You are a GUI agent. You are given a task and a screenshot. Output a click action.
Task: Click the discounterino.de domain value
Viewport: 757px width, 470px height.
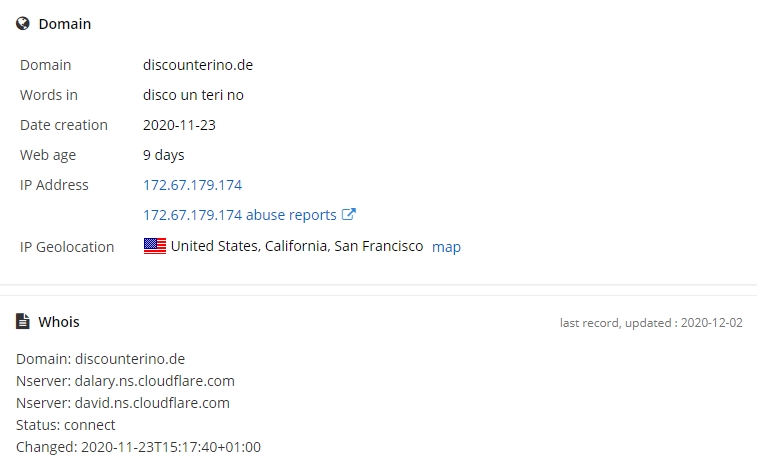(x=198, y=65)
